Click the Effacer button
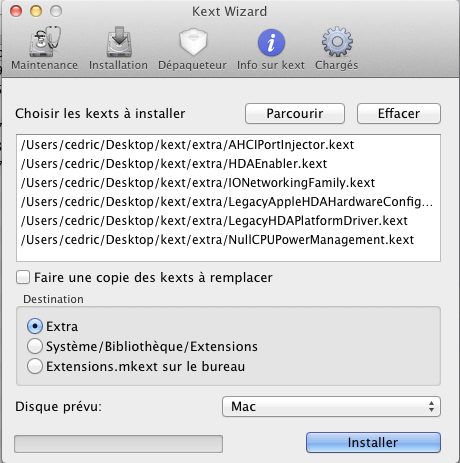This screenshot has height=463, width=460. coord(399,113)
